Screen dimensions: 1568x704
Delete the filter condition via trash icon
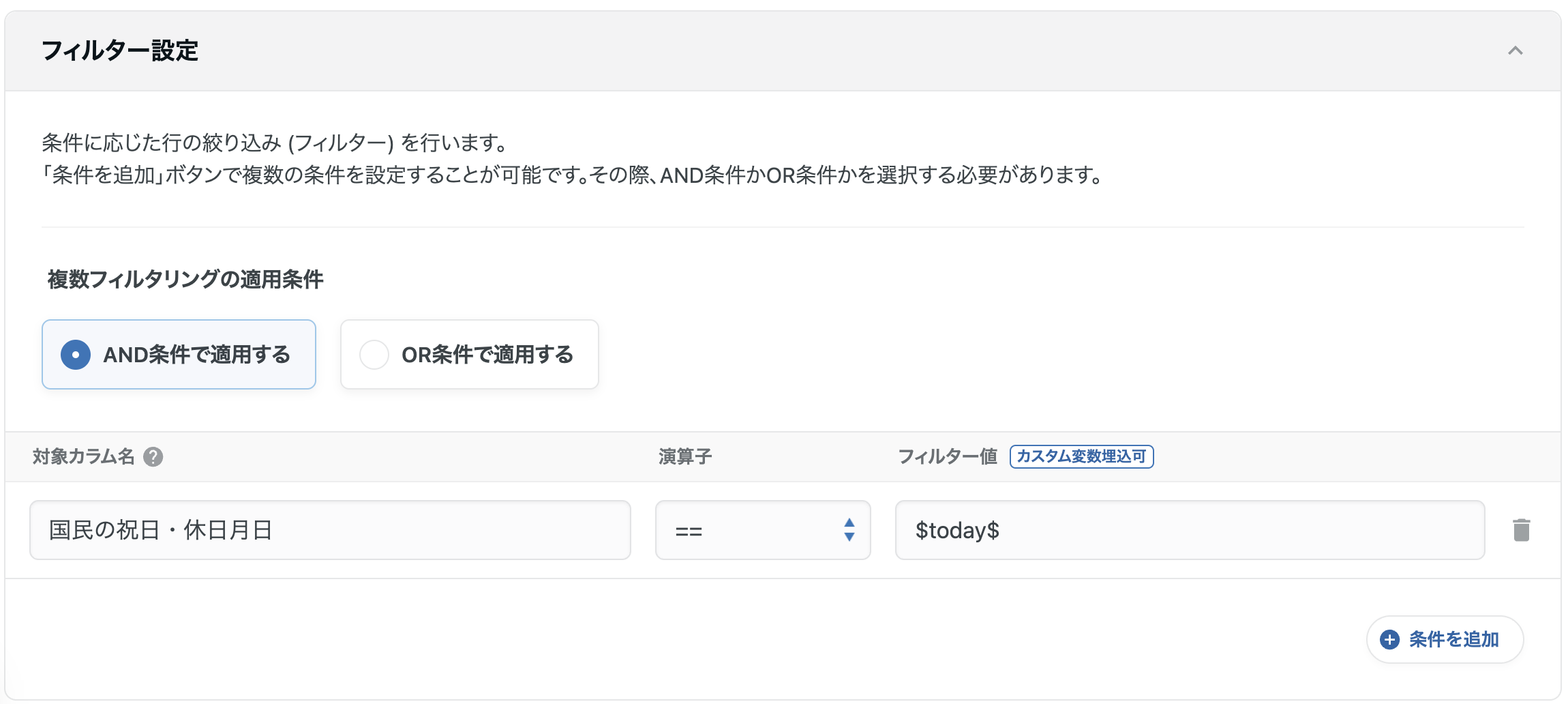[x=1523, y=529]
